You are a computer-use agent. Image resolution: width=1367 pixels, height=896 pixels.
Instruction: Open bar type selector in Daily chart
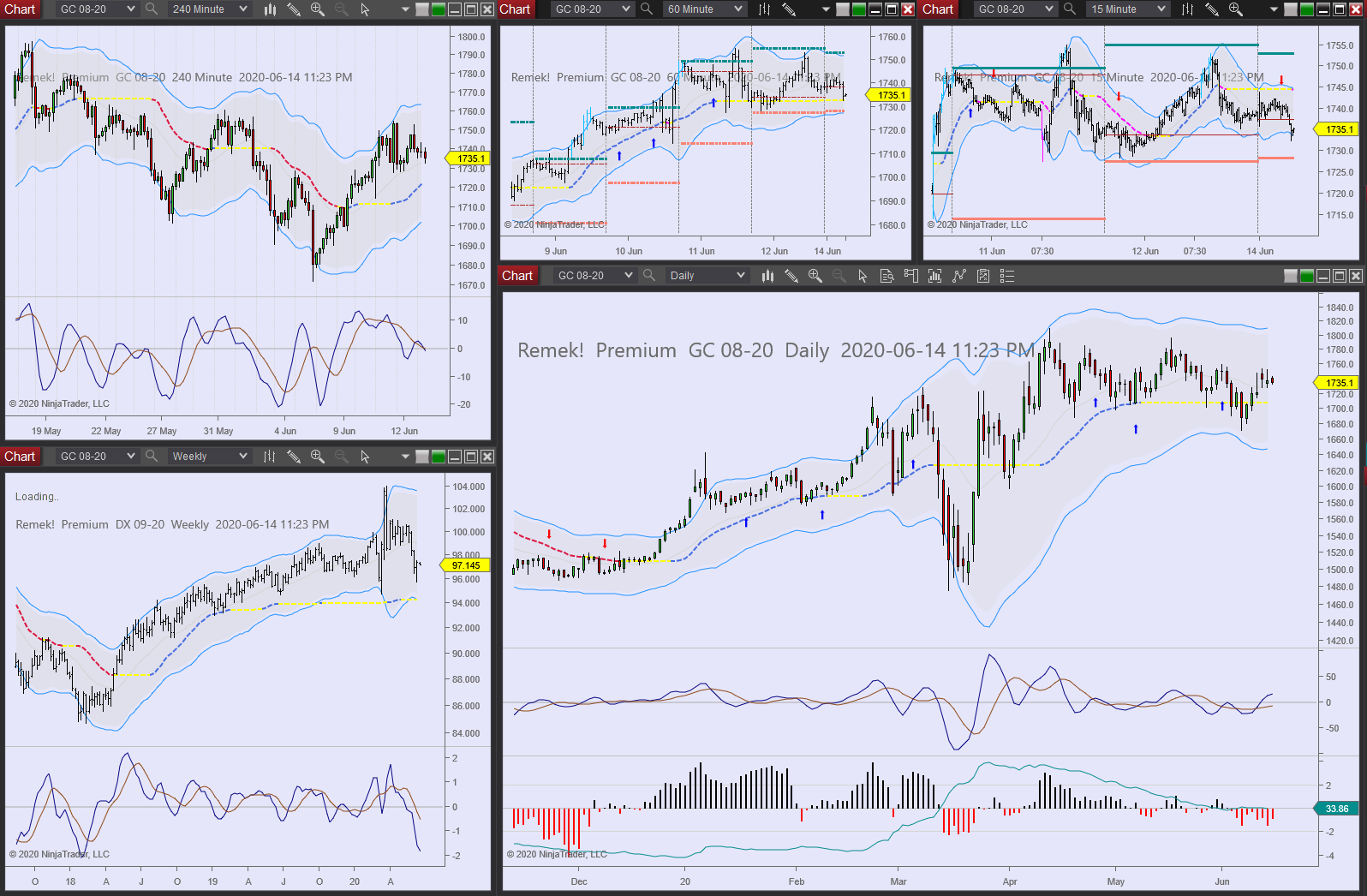click(767, 276)
